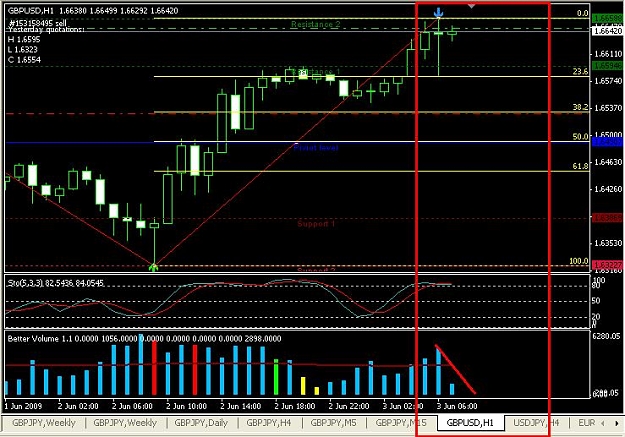Open the GBPJPY,M15 chart tab
The image size is (625, 437).
[x=401, y=423]
